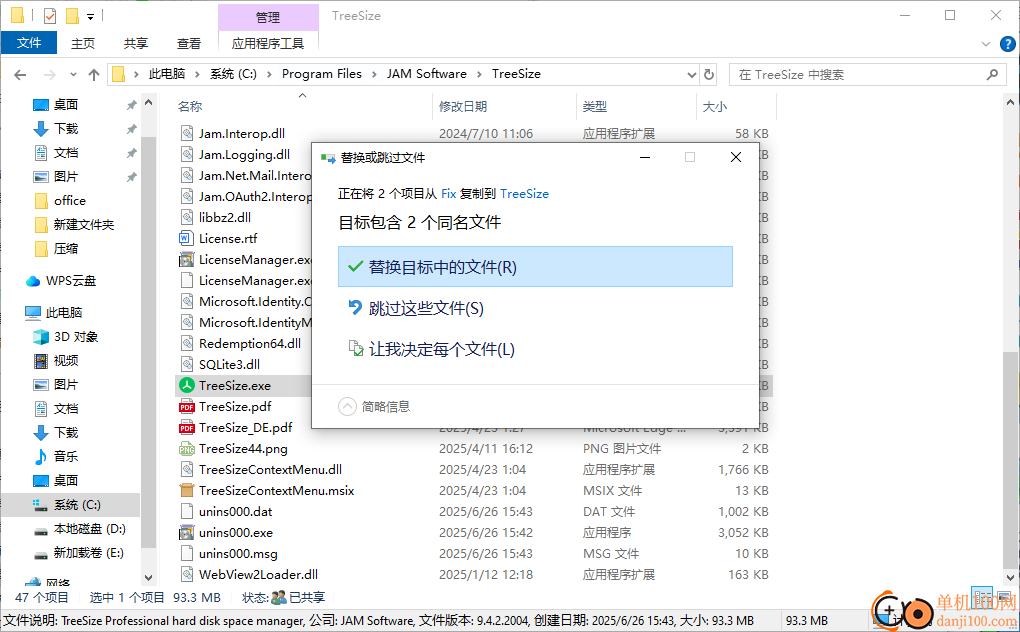Open 音乐 folder in navigation pane

65,456
